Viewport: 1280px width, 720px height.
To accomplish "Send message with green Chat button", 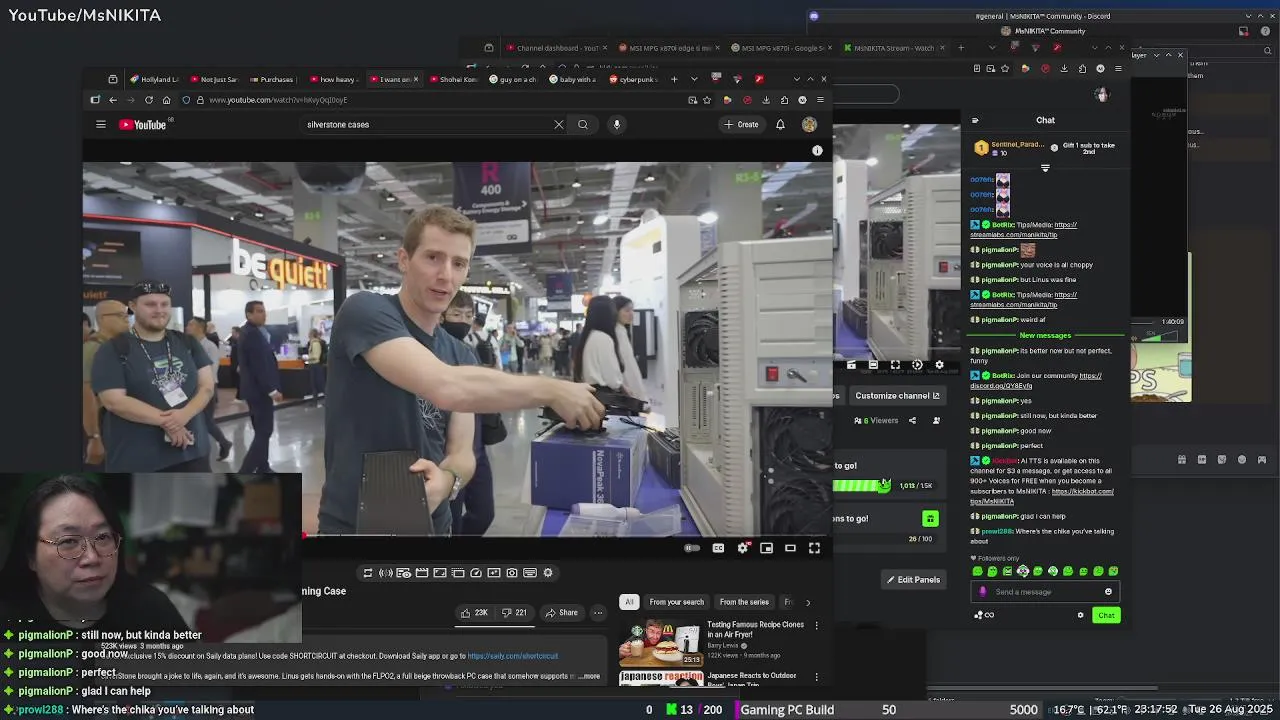I will [x=1106, y=615].
